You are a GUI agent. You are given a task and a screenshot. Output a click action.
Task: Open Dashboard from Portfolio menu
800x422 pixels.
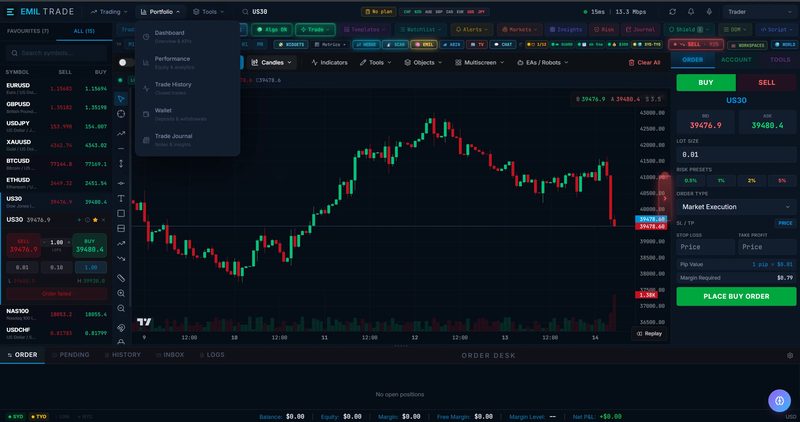(187, 36)
